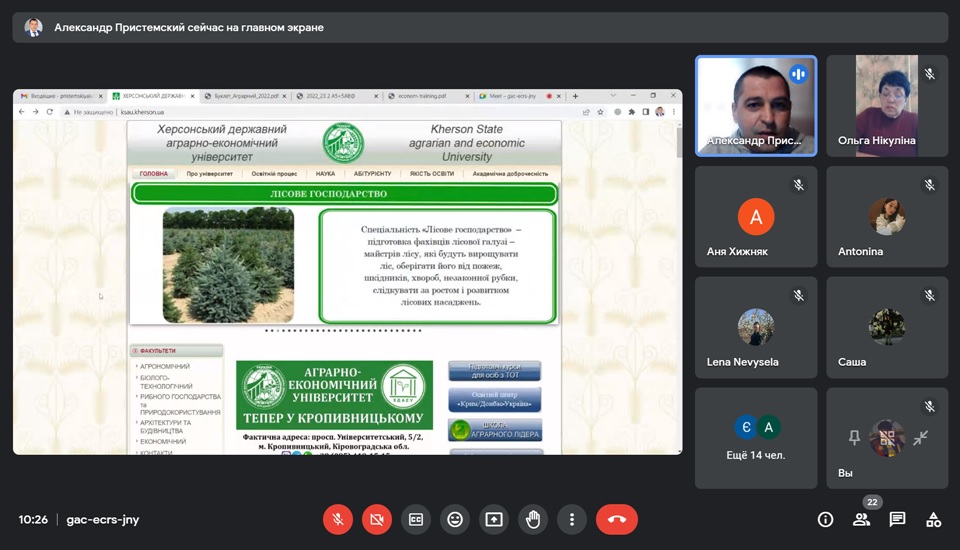Click Lena Nevysela's participant tile

point(756,327)
